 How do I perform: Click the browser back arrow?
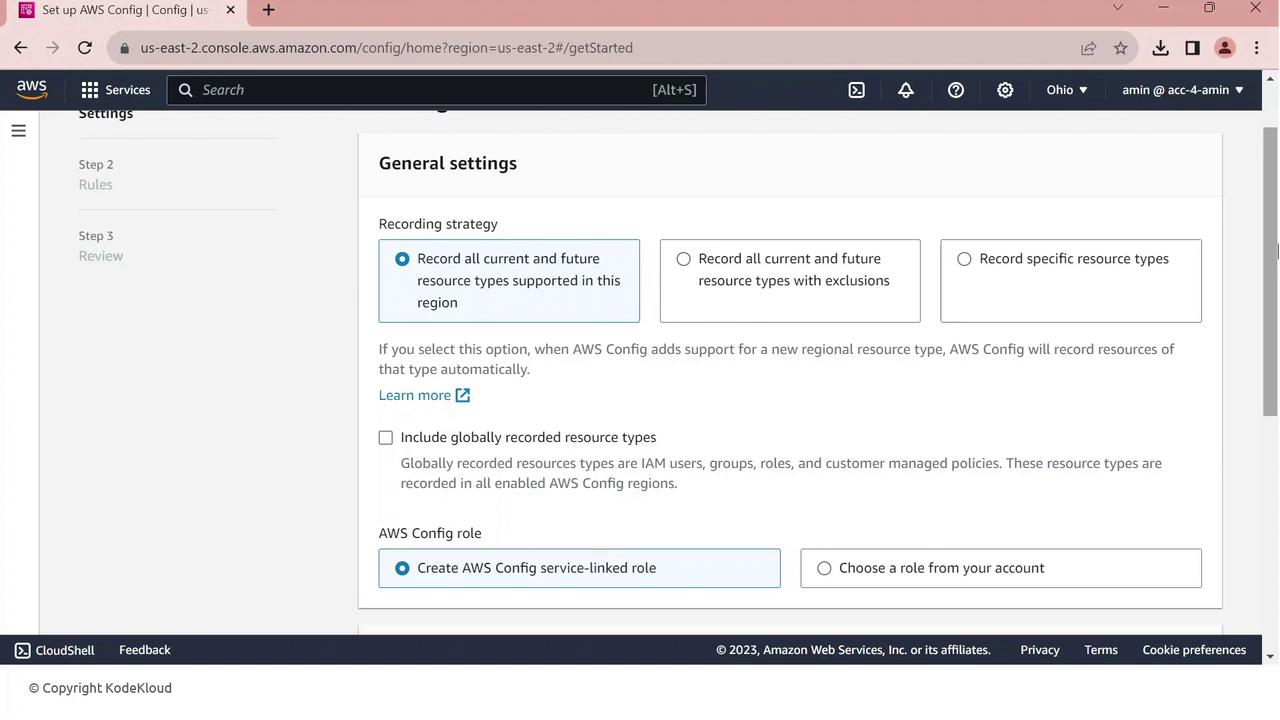pyautogui.click(x=21, y=48)
